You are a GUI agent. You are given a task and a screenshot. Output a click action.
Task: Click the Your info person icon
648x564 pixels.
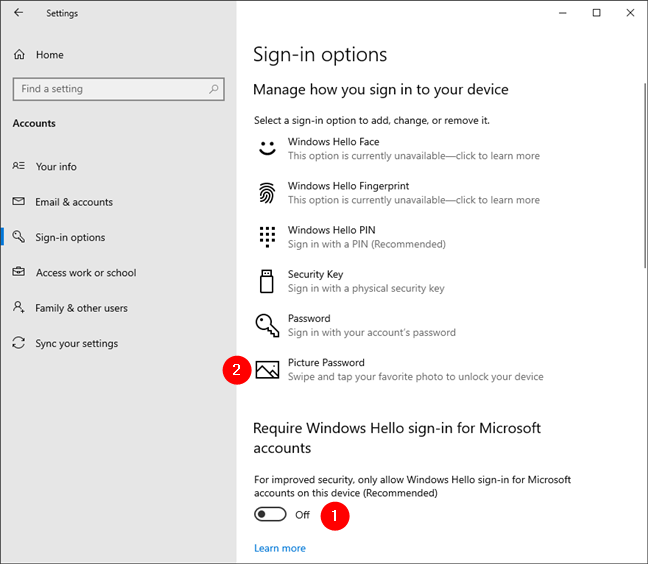[x=19, y=166]
